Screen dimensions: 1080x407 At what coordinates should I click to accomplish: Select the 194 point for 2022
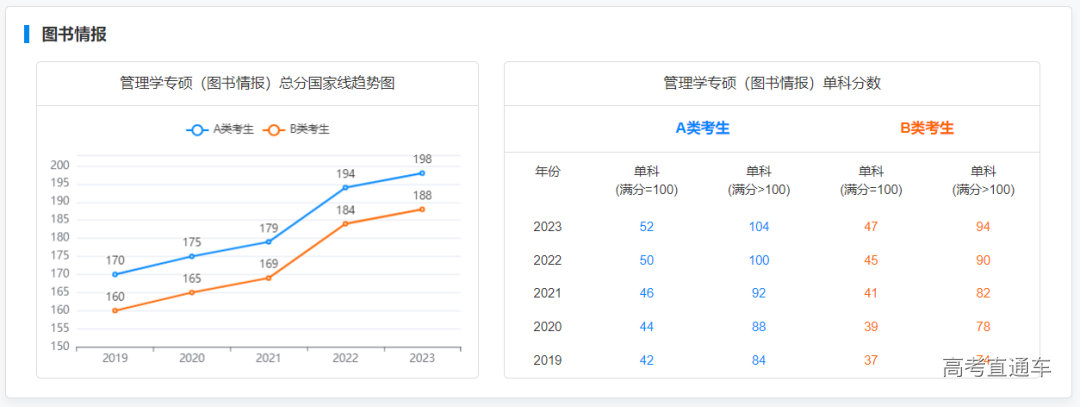[345, 187]
